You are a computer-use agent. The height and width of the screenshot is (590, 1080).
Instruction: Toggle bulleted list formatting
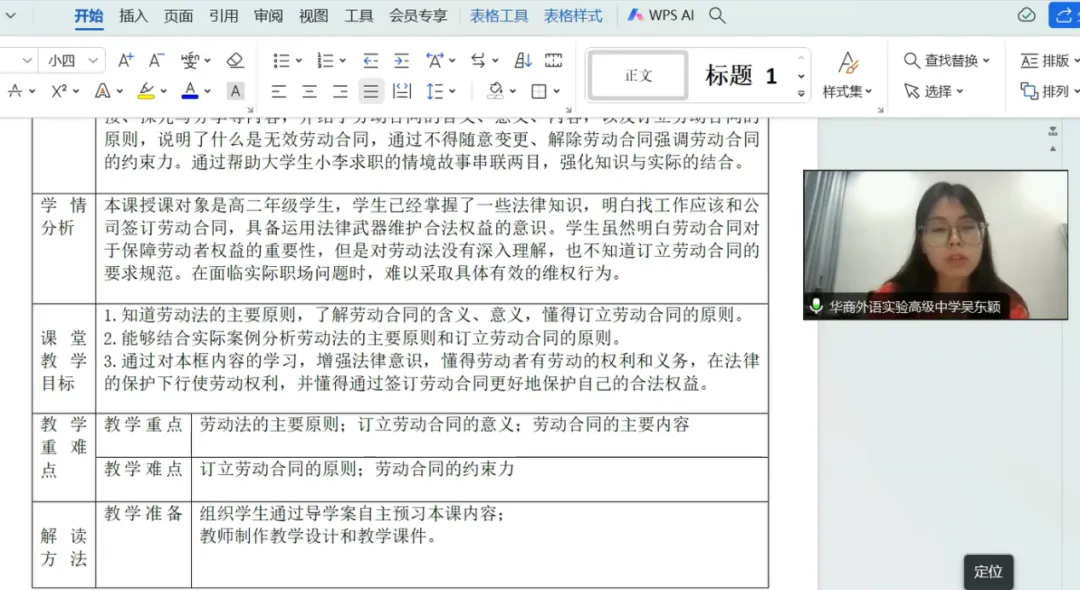(281, 60)
